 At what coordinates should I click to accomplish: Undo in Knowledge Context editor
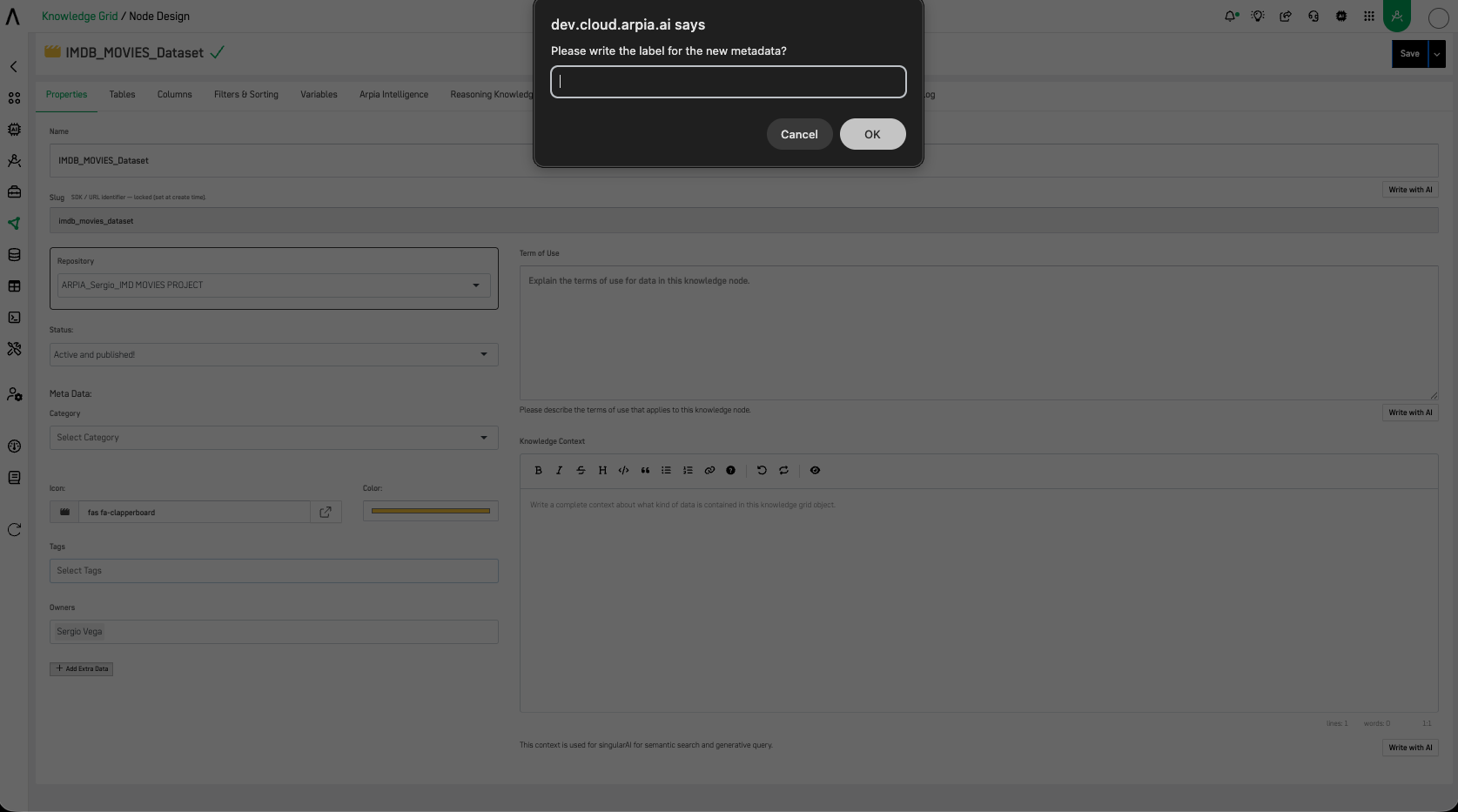coord(762,470)
